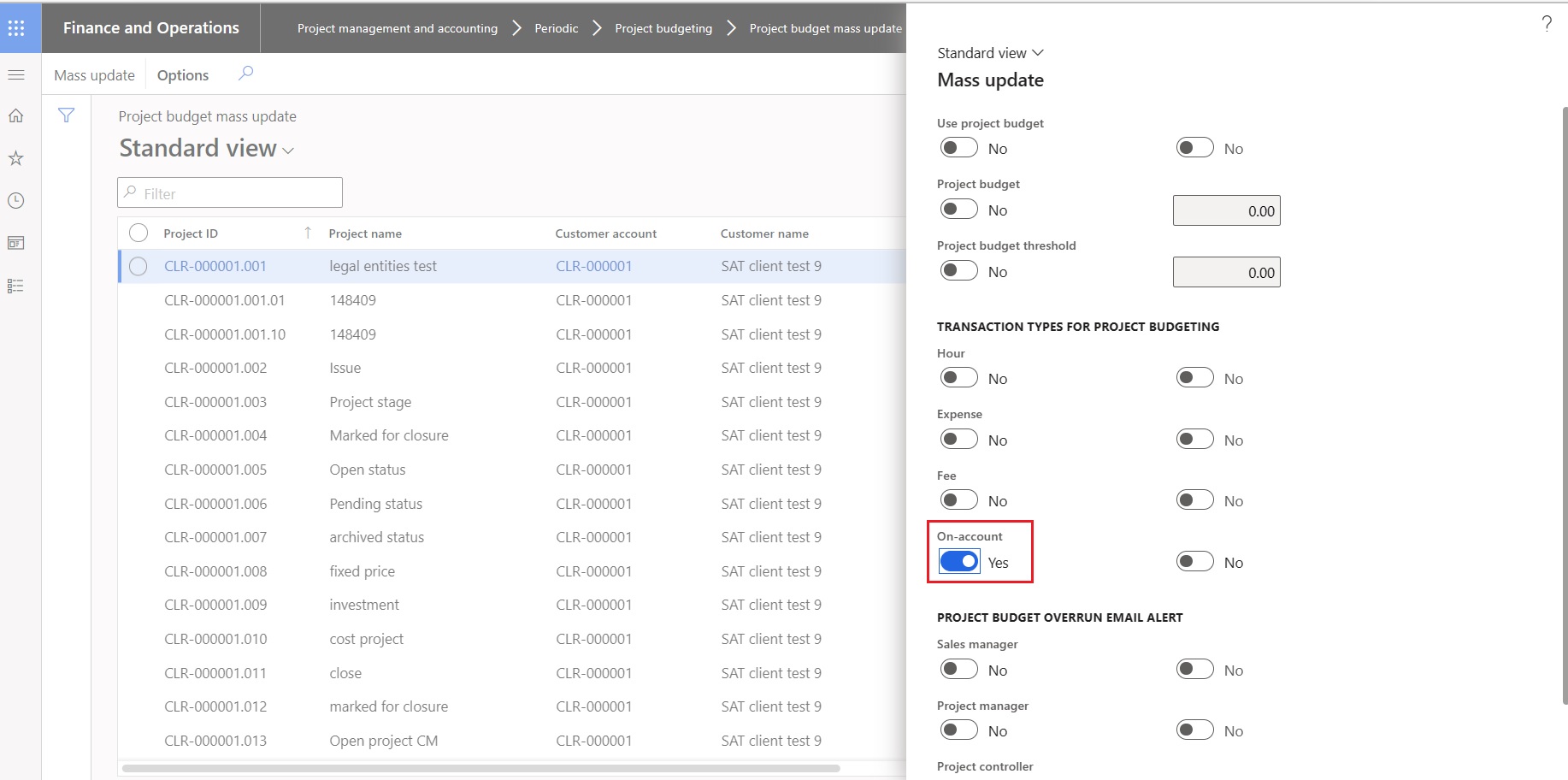Click the grid horizontal scrollbar
Screen dimensions: 1568x780
point(480,768)
